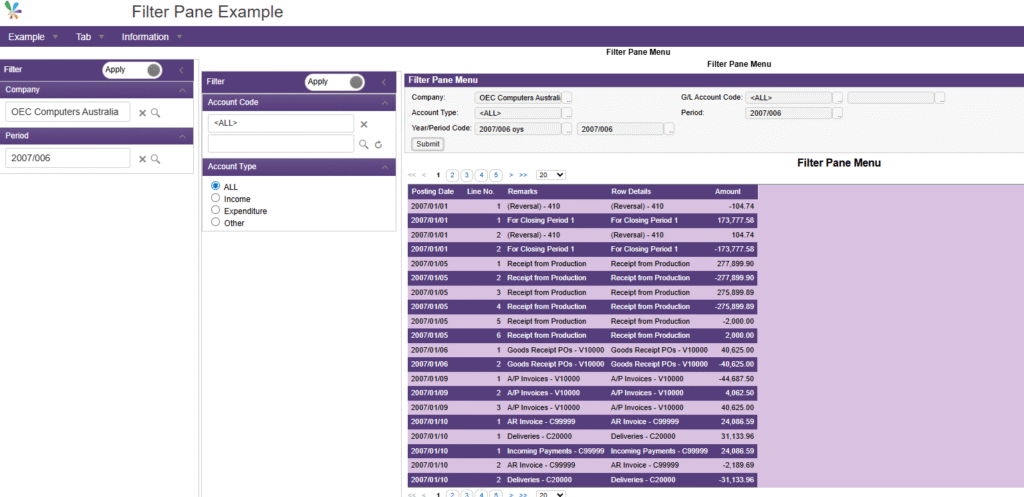Collapse the Company filter section
The height and width of the screenshot is (497, 1024).
coord(182,90)
